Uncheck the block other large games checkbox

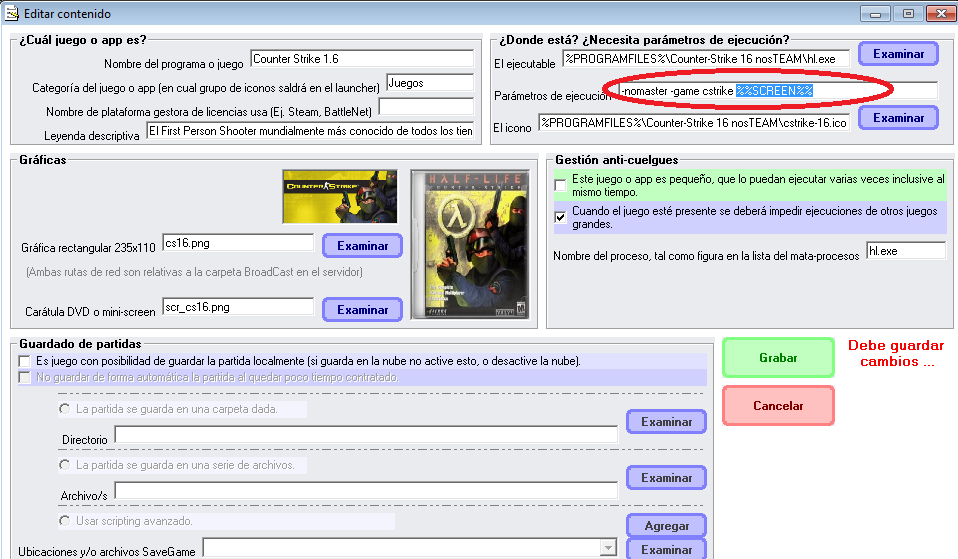560,217
